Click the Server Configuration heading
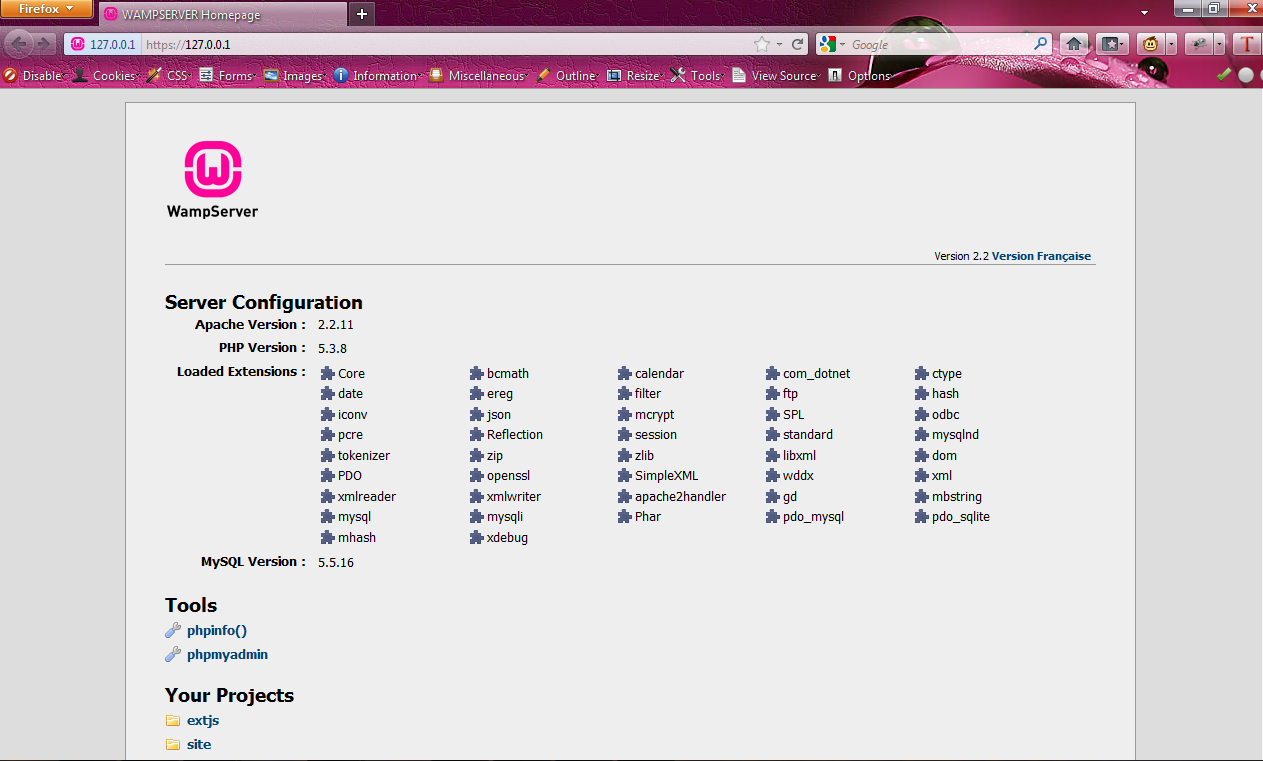This screenshot has width=1263, height=761. (x=264, y=302)
